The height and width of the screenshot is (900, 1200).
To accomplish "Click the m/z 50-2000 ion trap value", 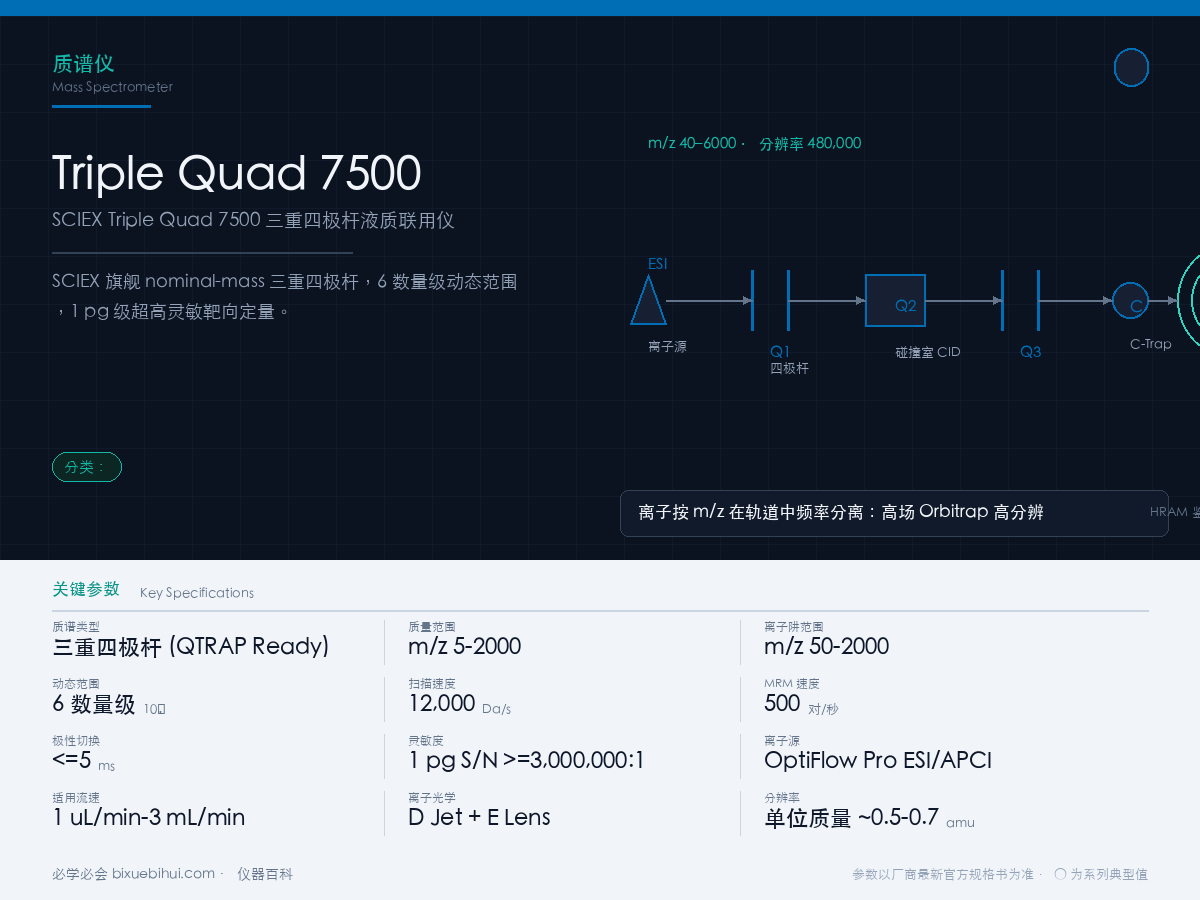I will click(827, 646).
